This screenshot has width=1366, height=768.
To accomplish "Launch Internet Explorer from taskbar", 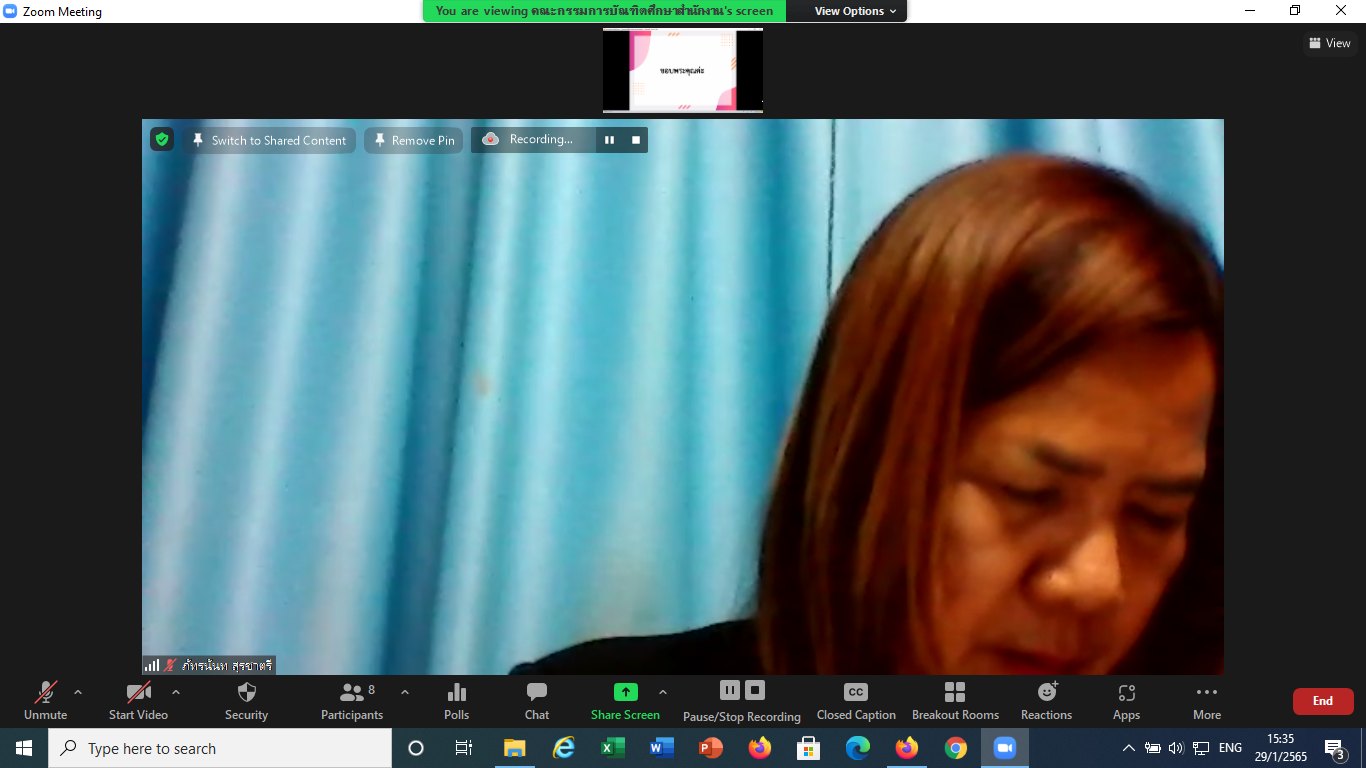I will [564, 748].
